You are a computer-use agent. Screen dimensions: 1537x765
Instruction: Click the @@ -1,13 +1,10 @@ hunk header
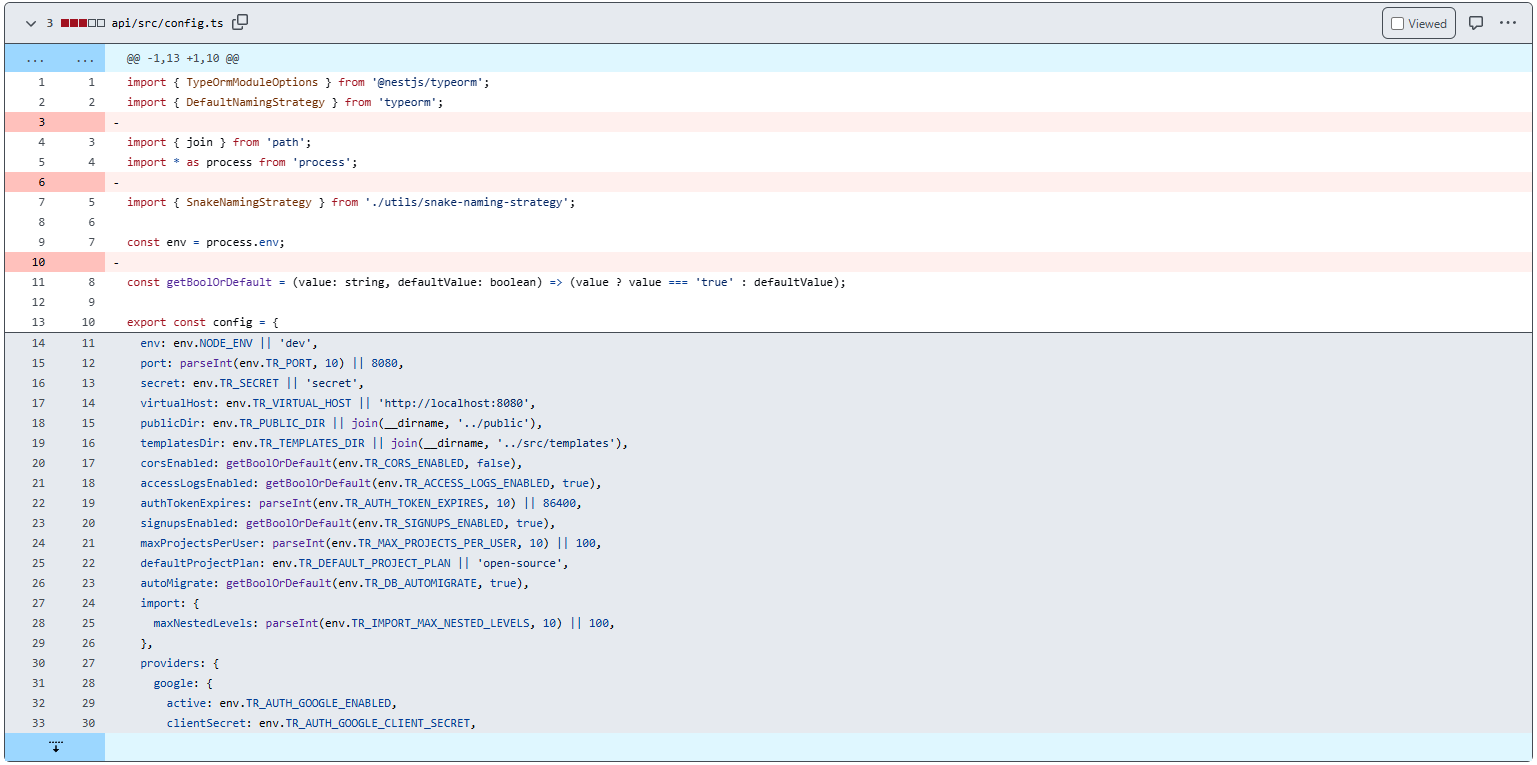183,59
